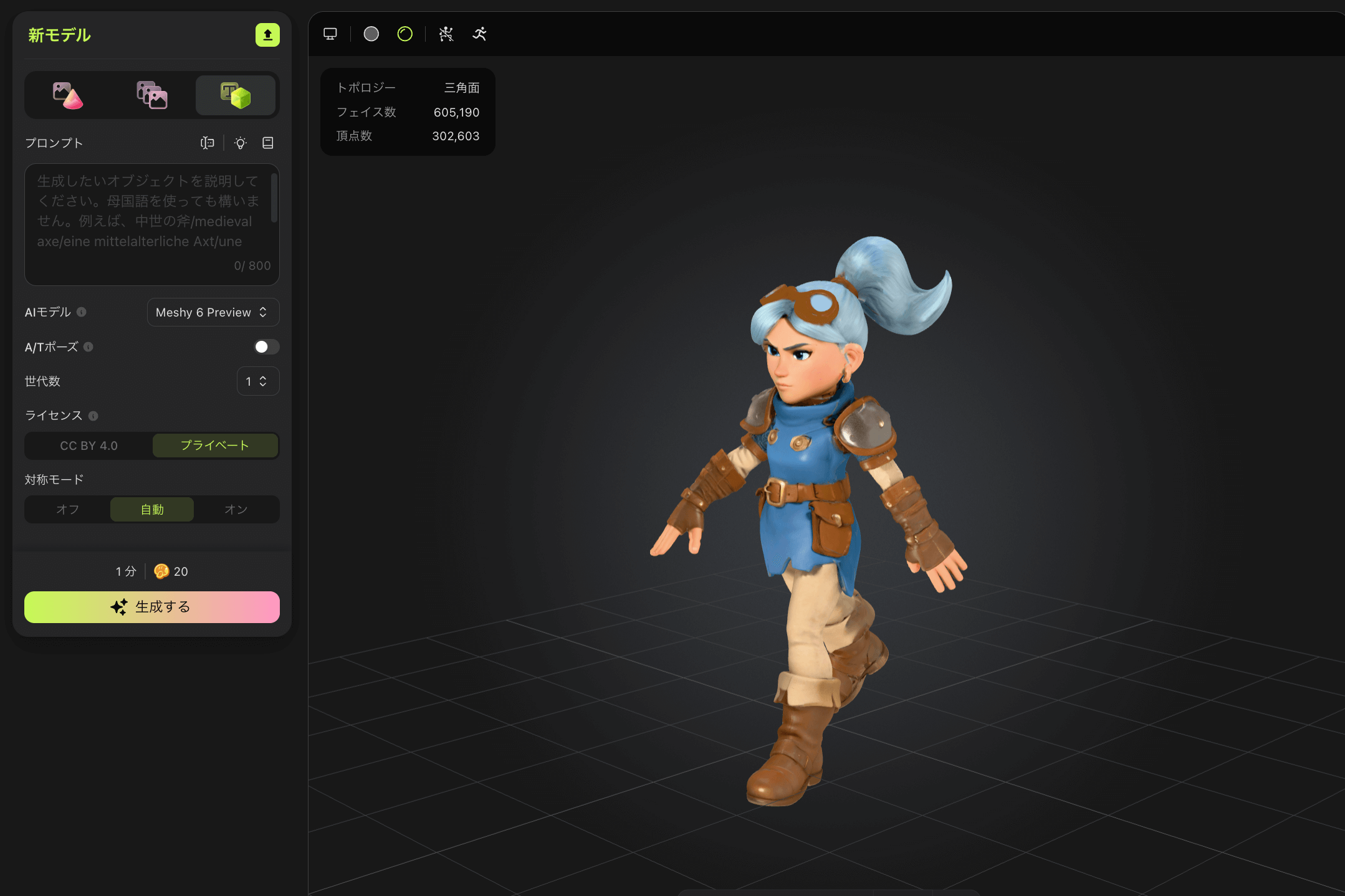Click the rigging figure icon
The width and height of the screenshot is (1345, 896).
[x=446, y=34]
